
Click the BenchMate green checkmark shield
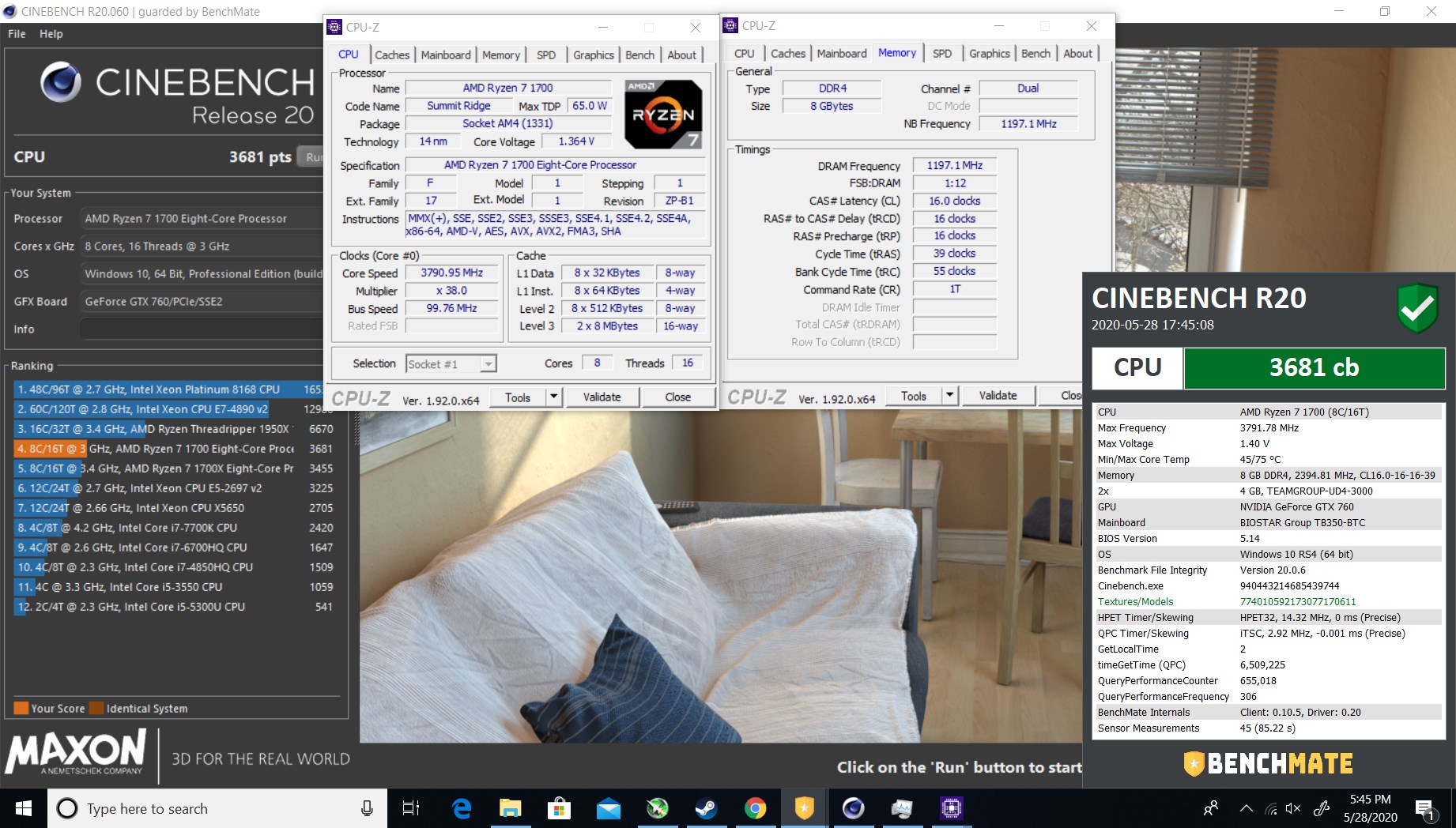tap(1417, 308)
